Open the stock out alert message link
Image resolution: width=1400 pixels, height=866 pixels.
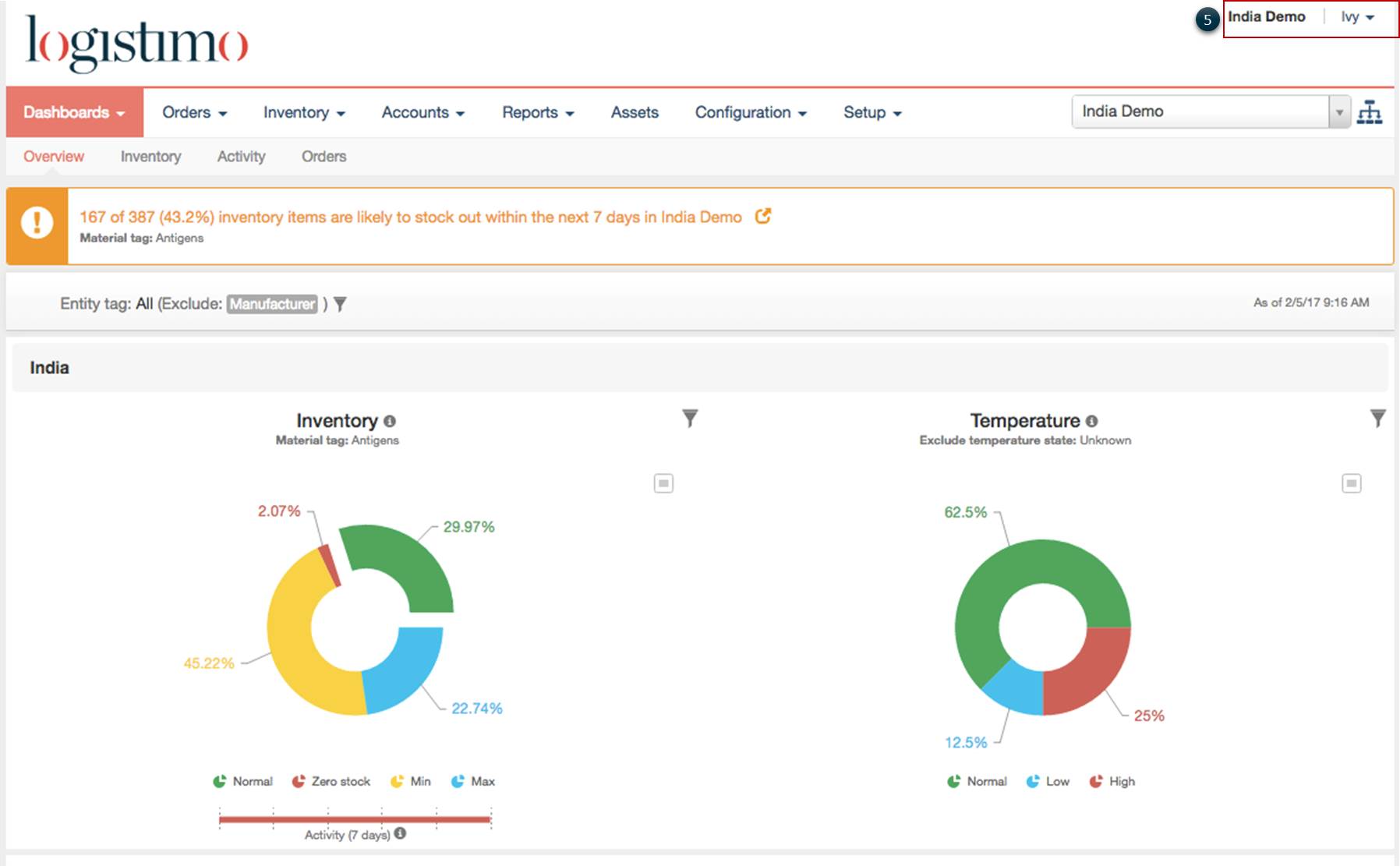click(411, 217)
